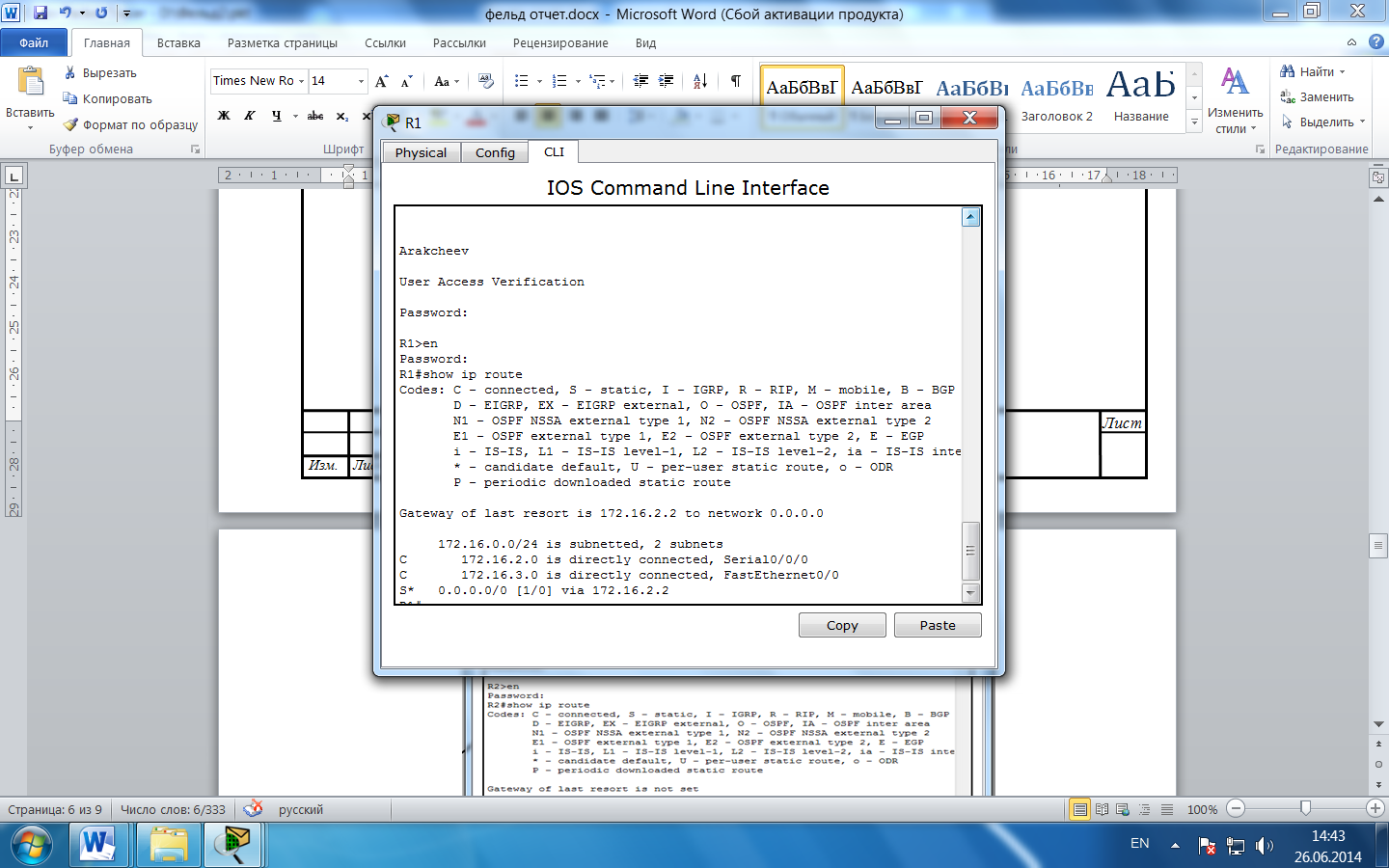Viewport: 1389px width, 868px height.
Task: Open customize quick access toolbar dropdown
Action: [126, 13]
